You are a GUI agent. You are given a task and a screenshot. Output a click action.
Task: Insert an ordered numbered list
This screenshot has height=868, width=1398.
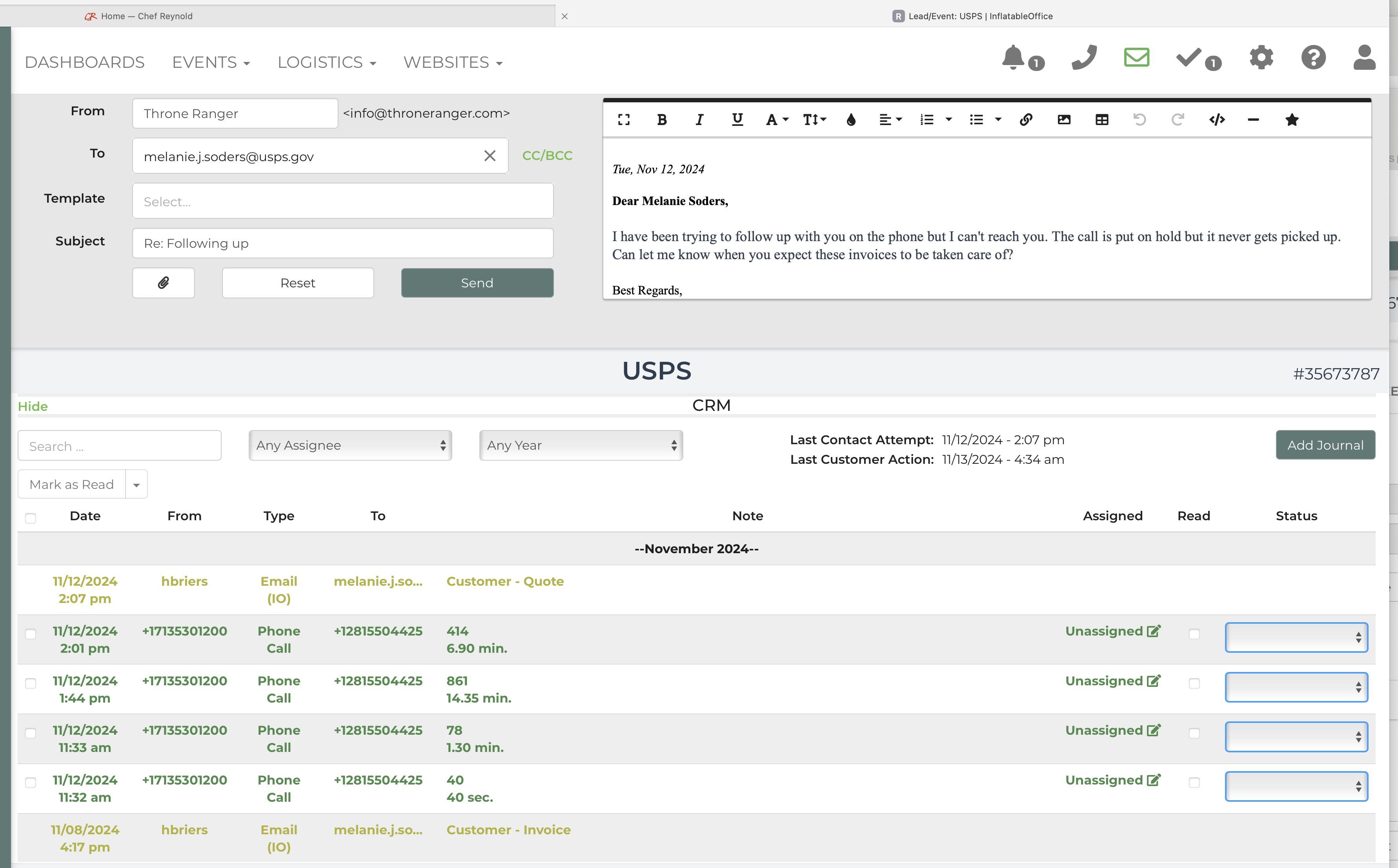[927, 120]
